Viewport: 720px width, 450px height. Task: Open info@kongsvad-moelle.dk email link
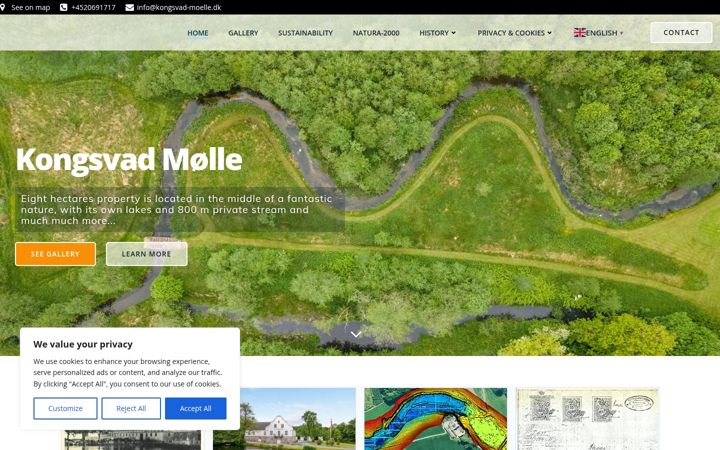point(179,7)
